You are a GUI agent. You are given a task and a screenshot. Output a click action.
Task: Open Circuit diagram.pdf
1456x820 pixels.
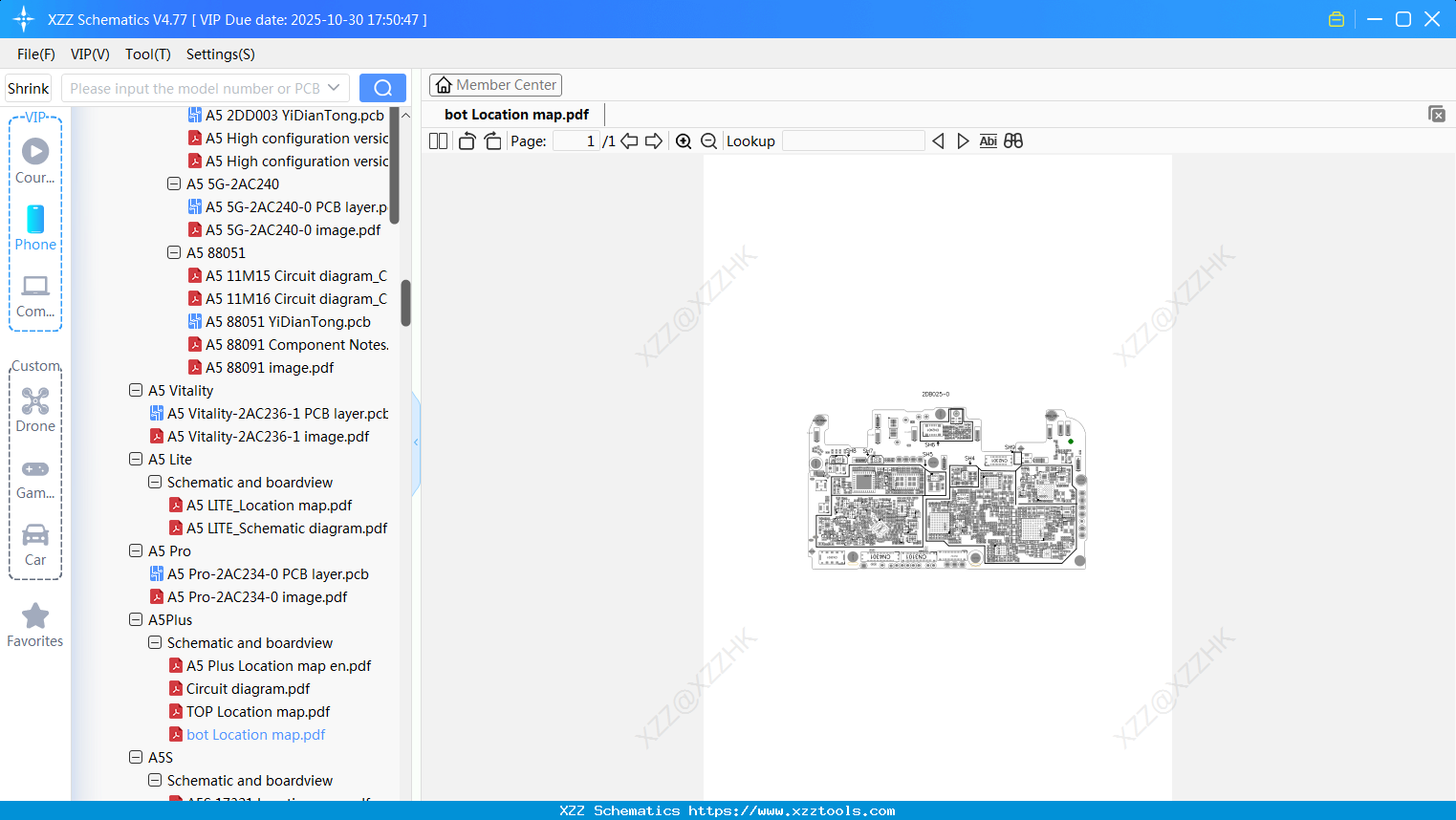248,688
